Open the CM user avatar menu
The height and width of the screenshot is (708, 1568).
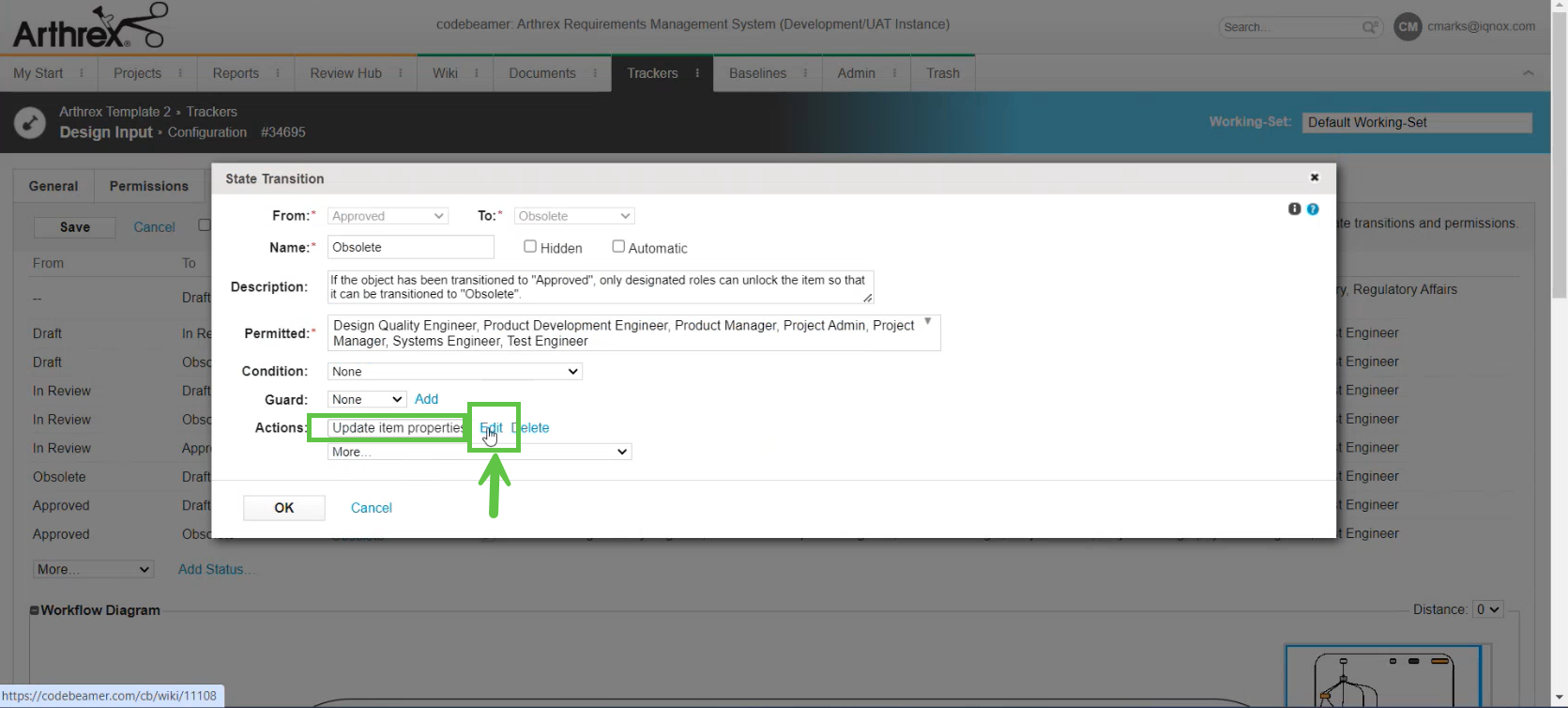[x=1408, y=27]
